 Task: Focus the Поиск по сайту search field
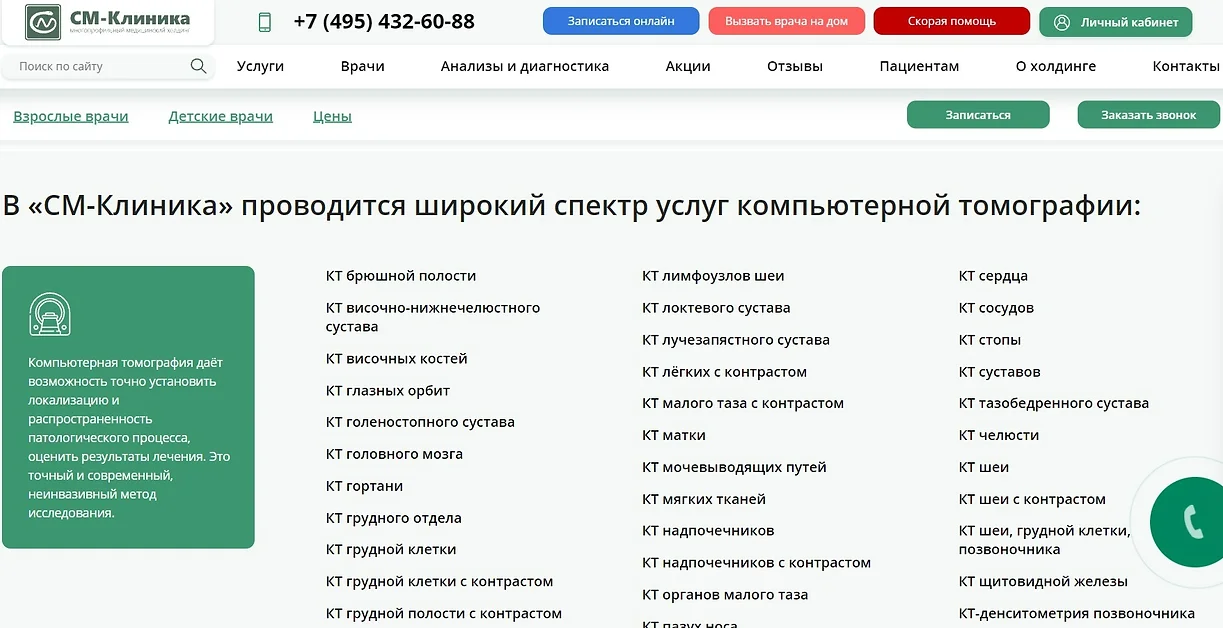tap(108, 66)
